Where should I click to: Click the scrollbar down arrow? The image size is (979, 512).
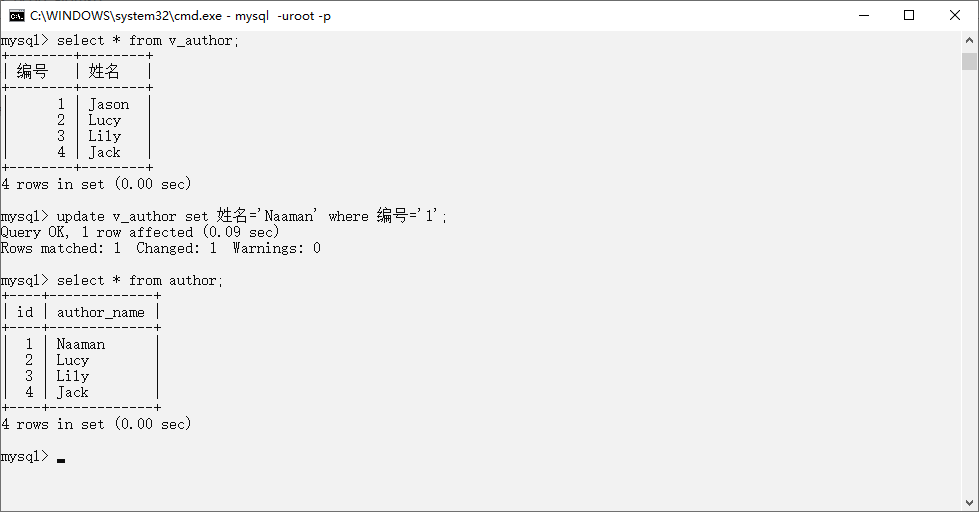point(969,503)
